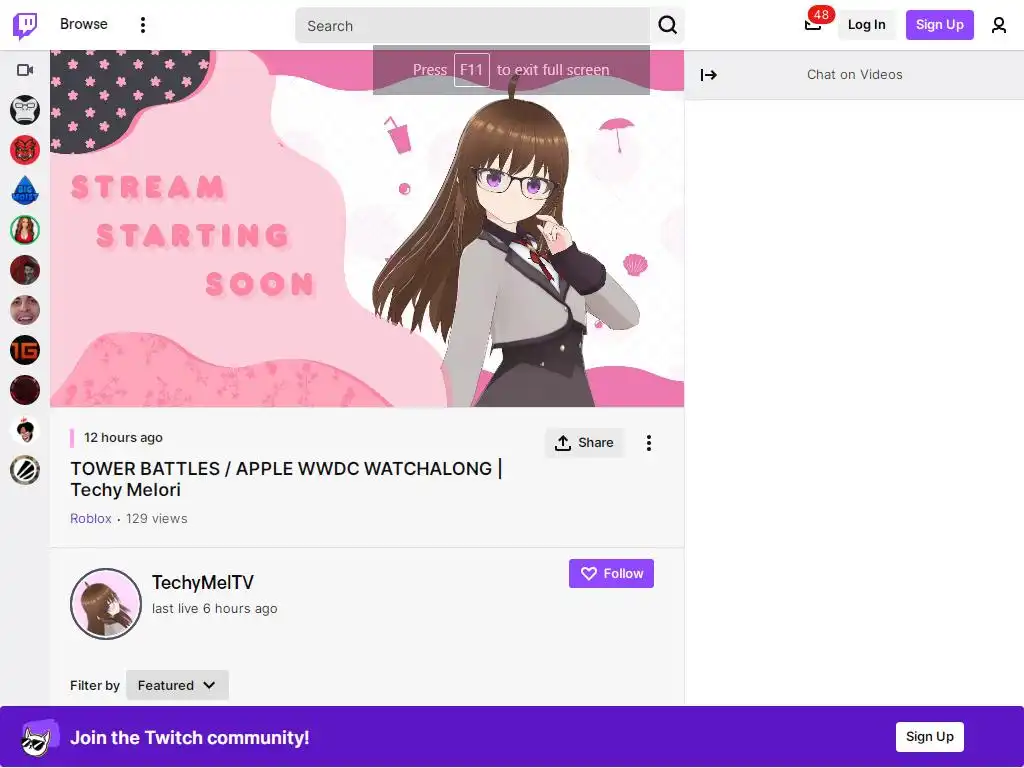Open TechyMelTV profile avatar
Screen dimensions: 1024x768
point(106,603)
